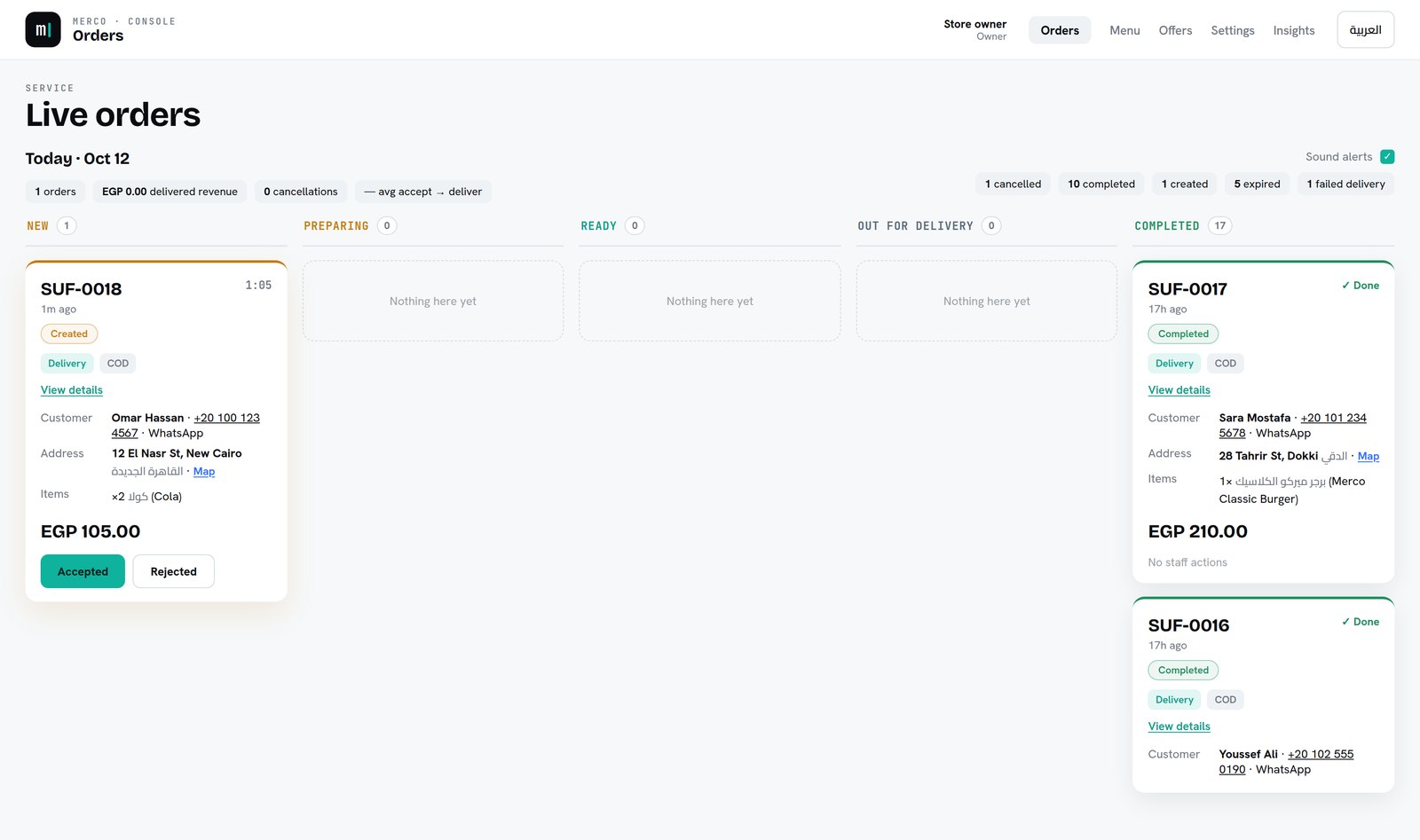Click EGP 0.00 delivered revenue stat

(170, 192)
